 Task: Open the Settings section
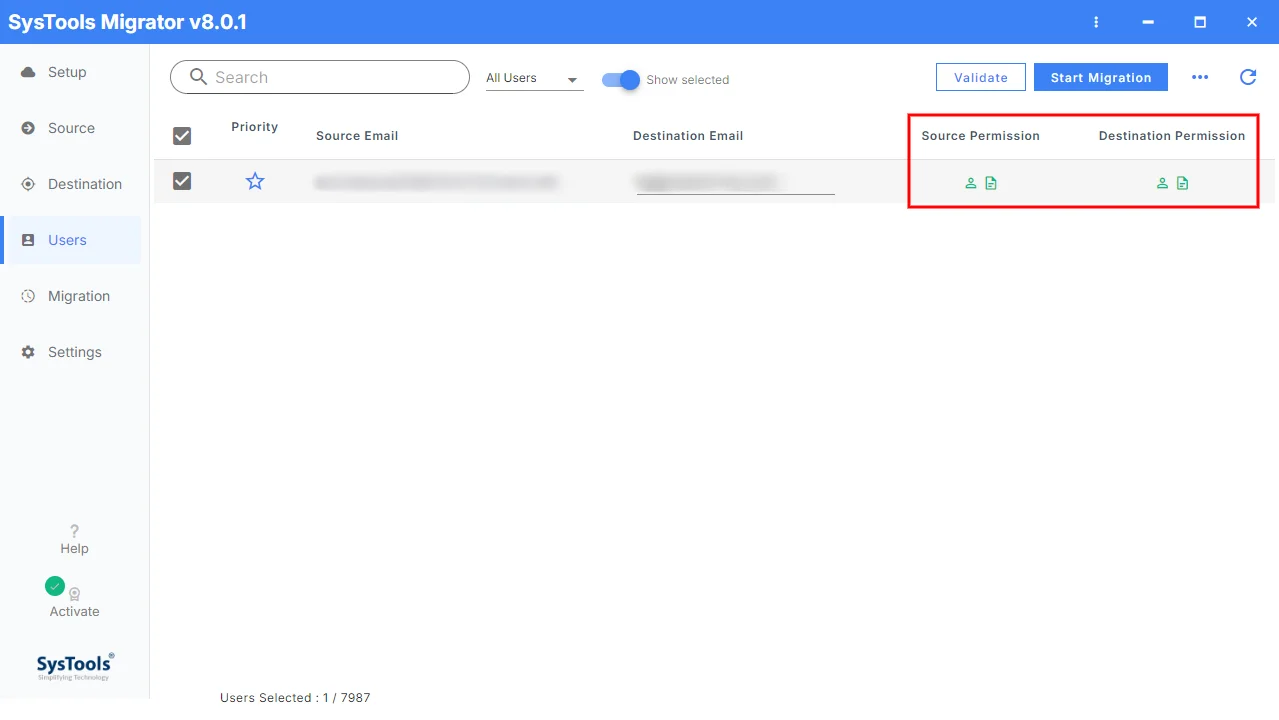tap(70, 352)
